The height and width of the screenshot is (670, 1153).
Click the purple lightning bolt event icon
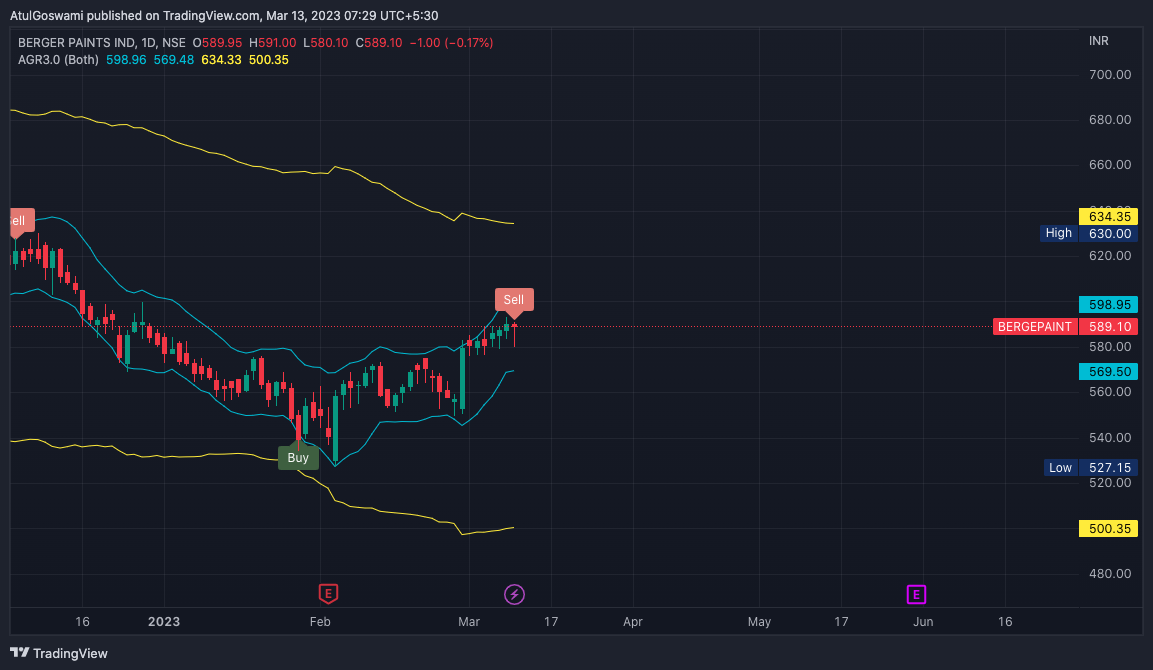click(514, 594)
